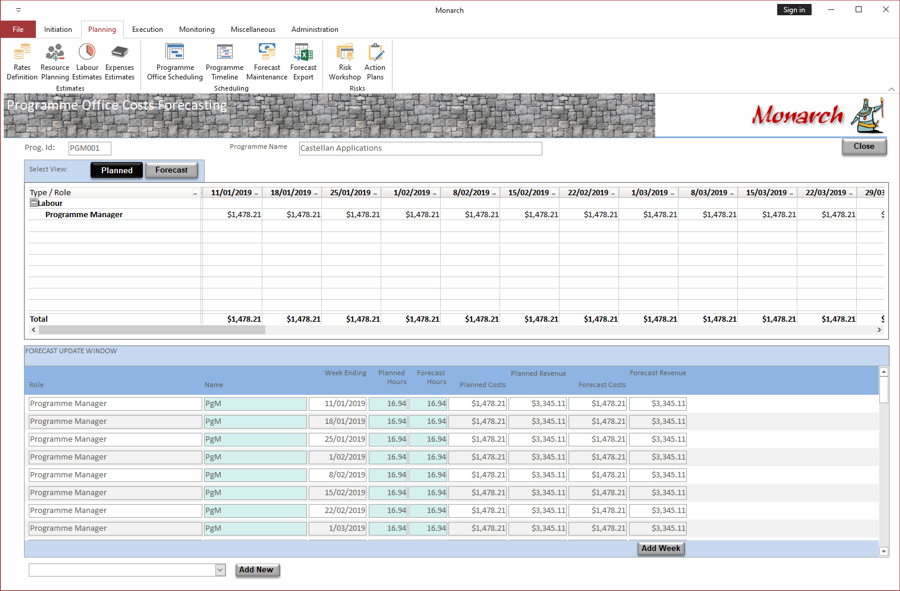Open the Miscellaneous tab
This screenshot has height=591, width=900.
coord(253,29)
